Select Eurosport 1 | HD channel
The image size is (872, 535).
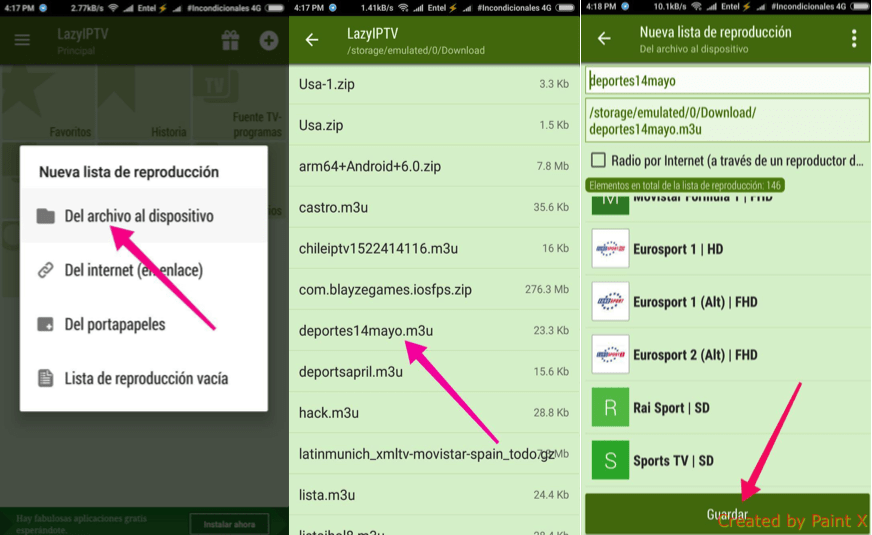point(727,249)
